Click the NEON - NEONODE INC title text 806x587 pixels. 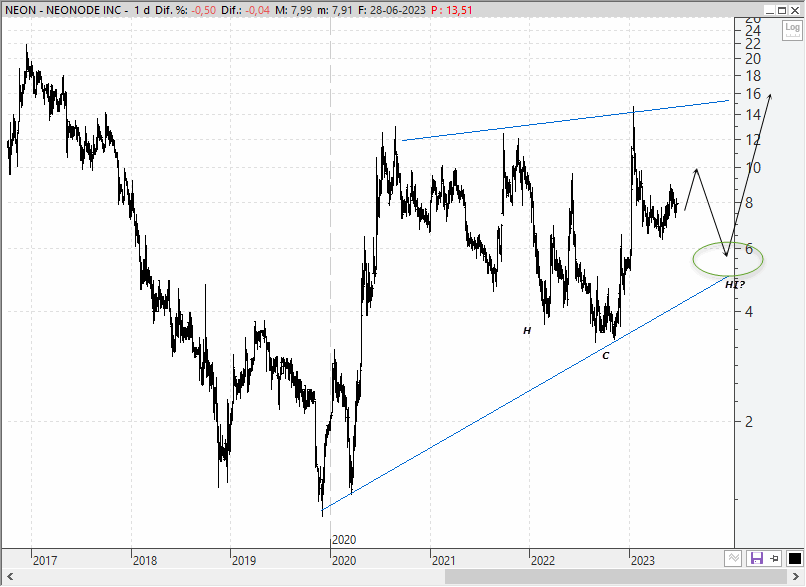63,10
